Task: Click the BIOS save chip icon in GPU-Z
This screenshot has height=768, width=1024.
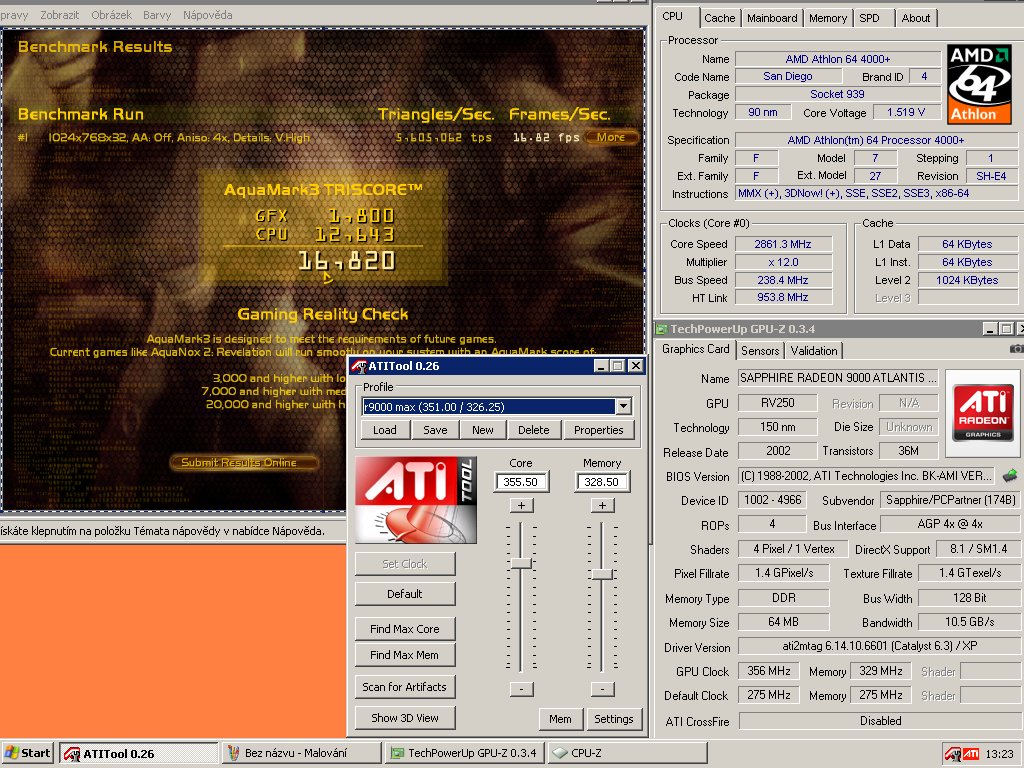Action: tap(1010, 476)
